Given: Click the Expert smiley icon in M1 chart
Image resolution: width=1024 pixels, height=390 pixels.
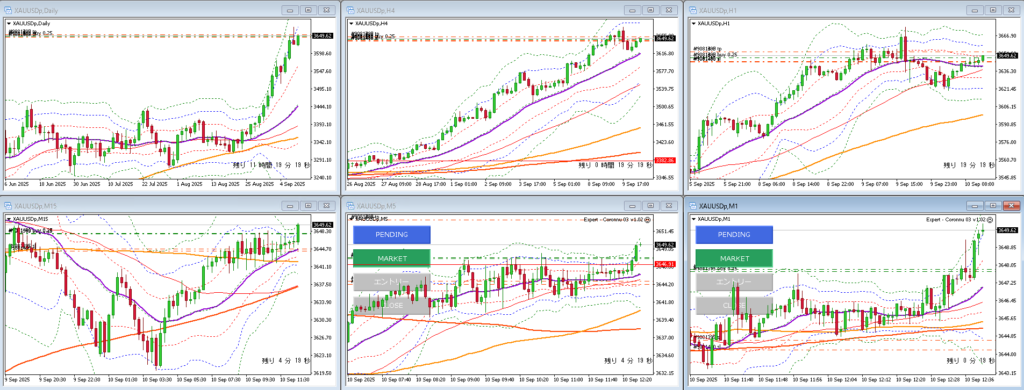Looking at the screenshot, I should (990, 220).
